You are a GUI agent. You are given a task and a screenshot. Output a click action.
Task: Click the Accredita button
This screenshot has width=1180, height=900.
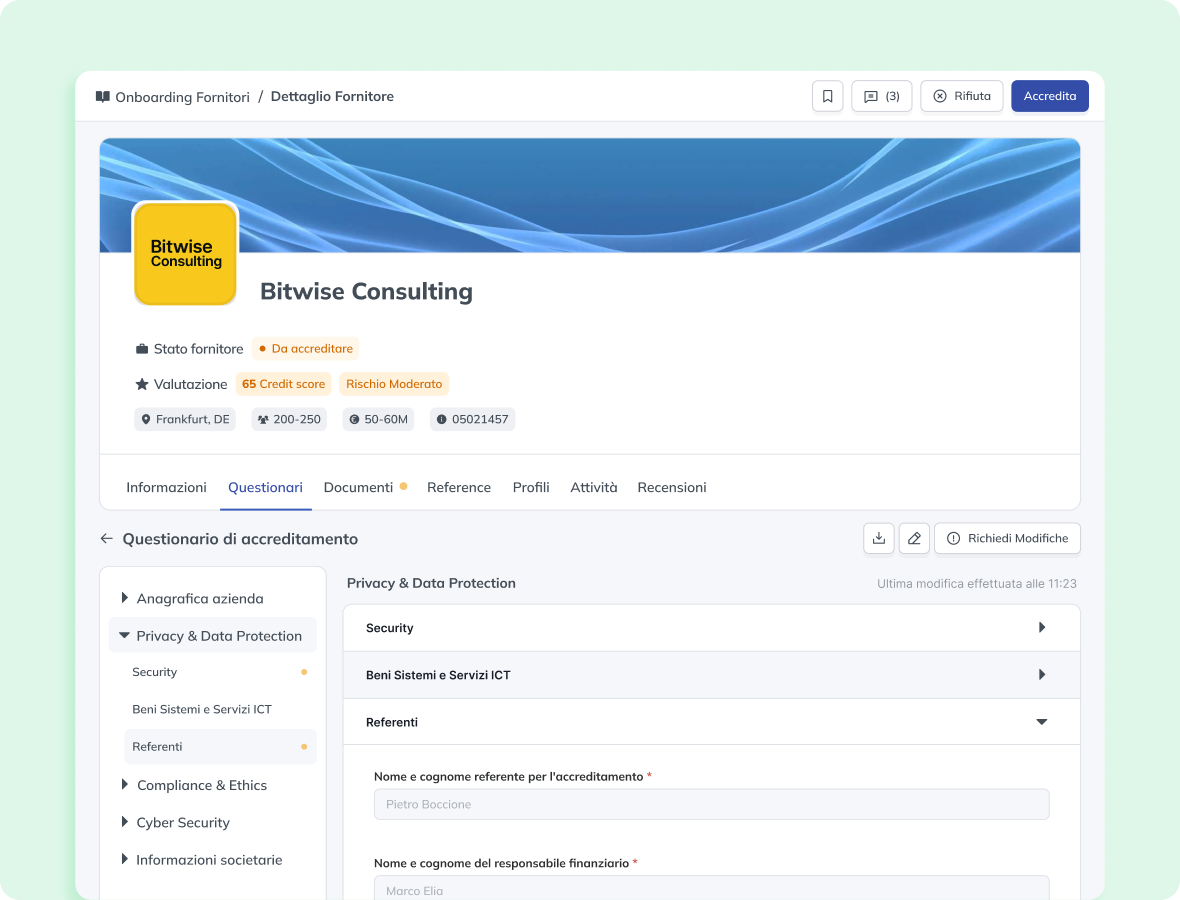[x=1049, y=96]
